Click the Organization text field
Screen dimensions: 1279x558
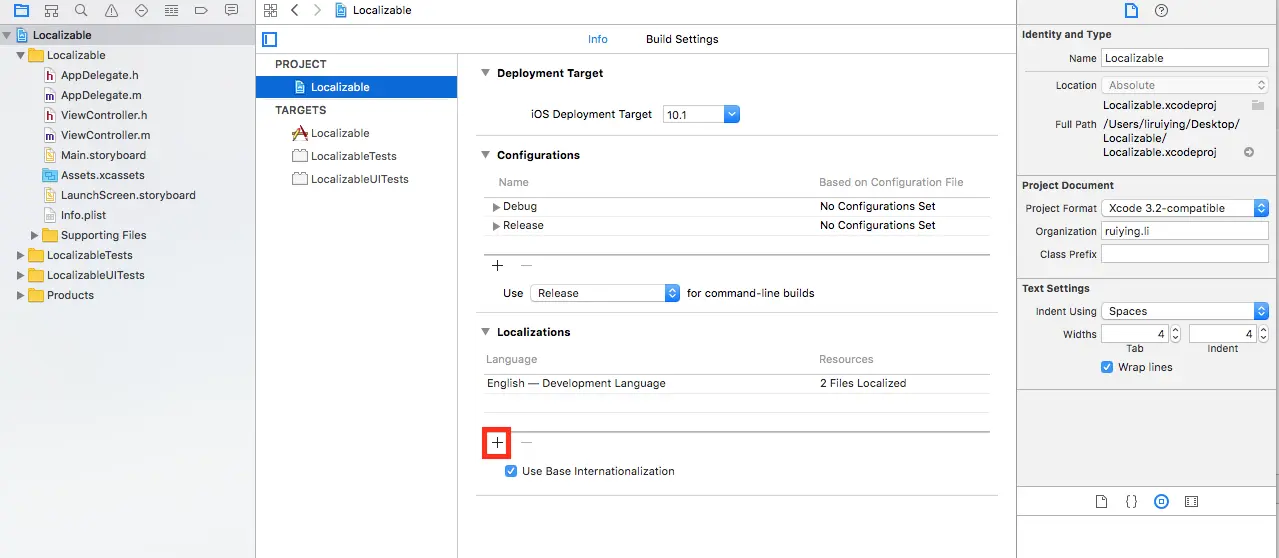click(1185, 231)
